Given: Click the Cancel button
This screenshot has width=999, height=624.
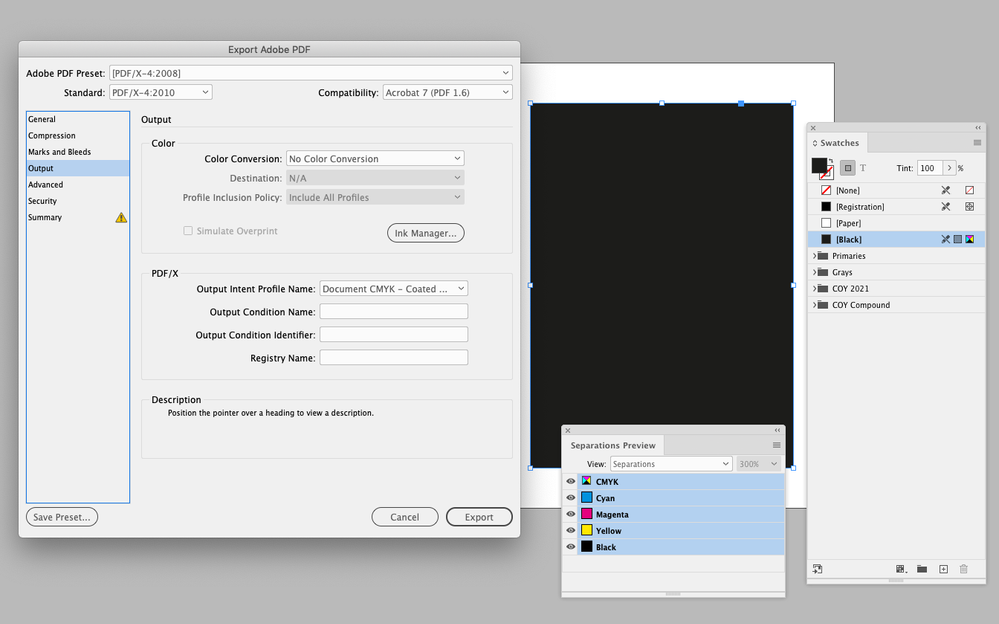Looking at the screenshot, I should (405, 517).
